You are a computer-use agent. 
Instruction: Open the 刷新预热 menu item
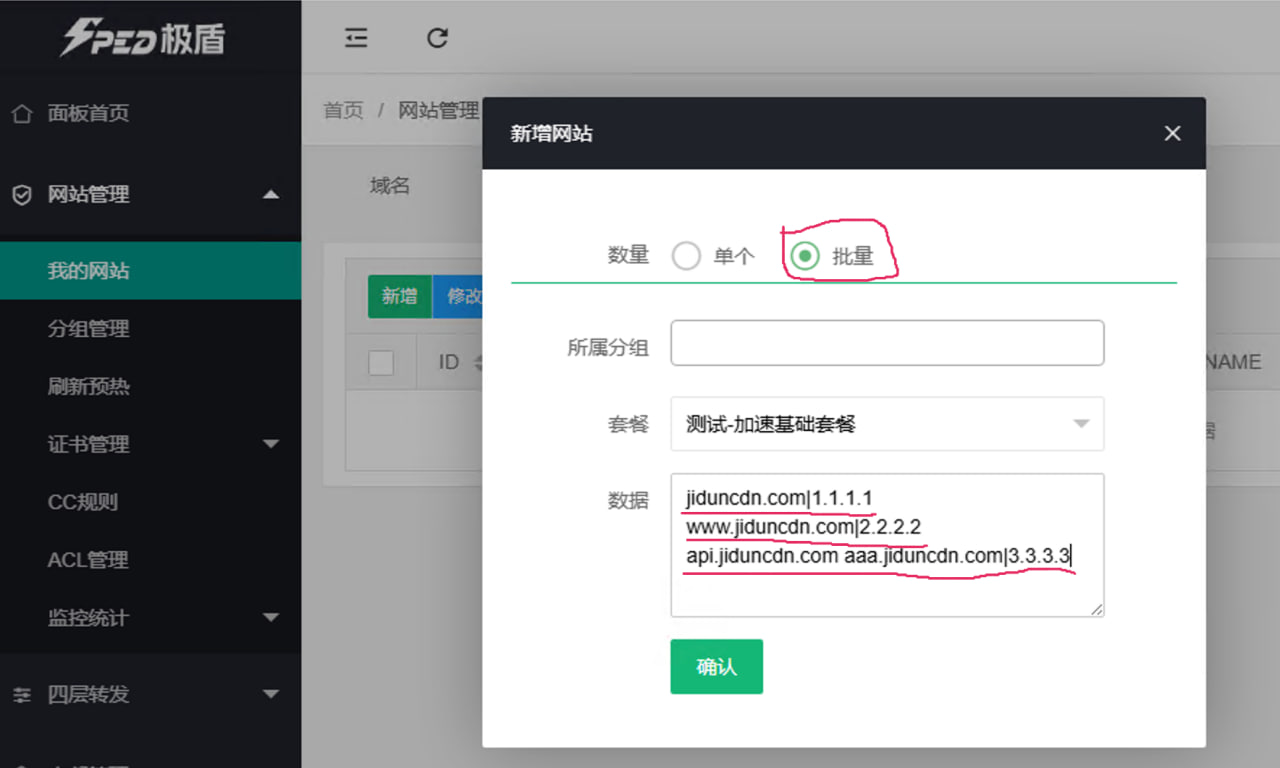click(x=90, y=387)
